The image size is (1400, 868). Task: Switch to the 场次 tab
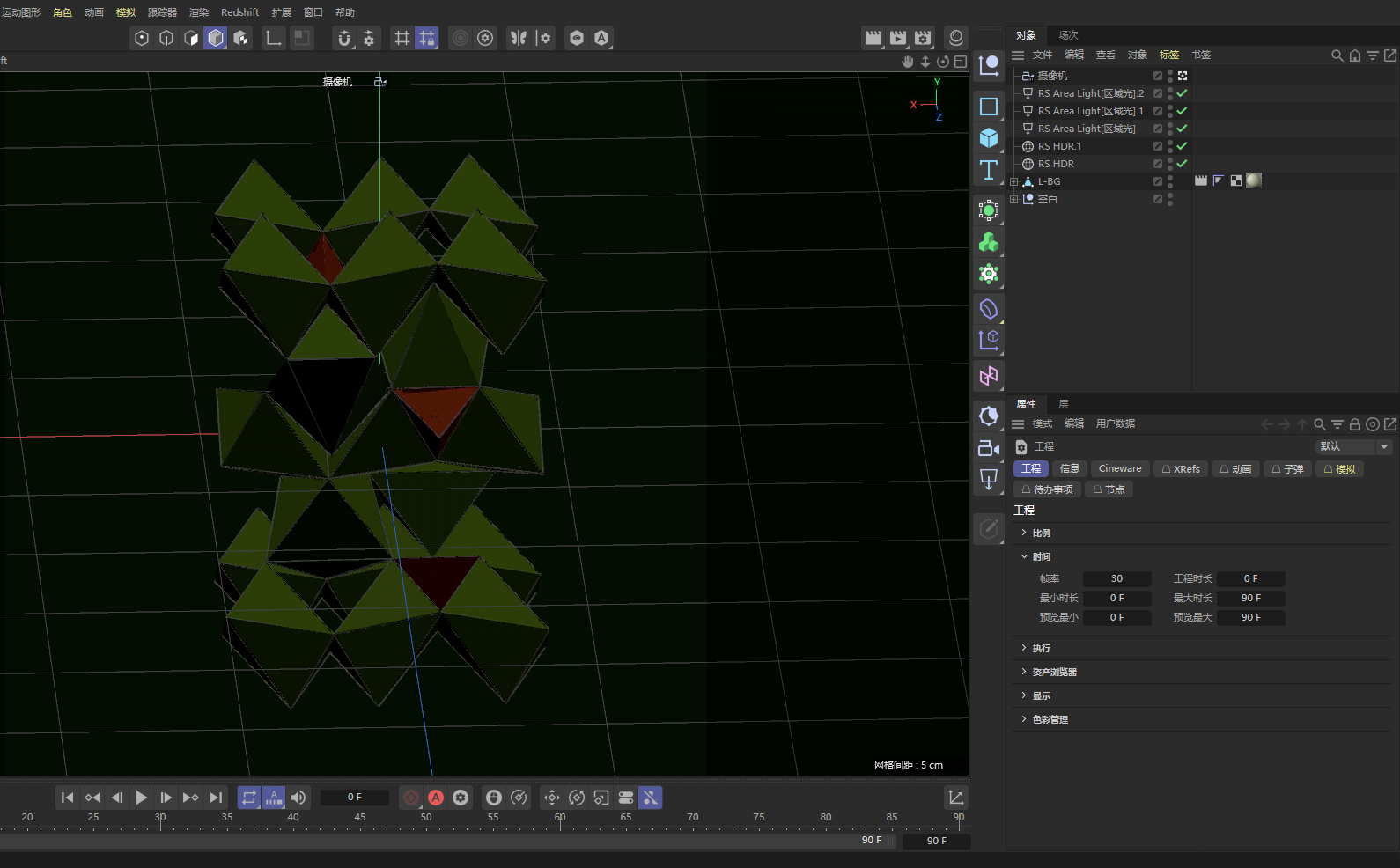click(x=1068, y=35)
